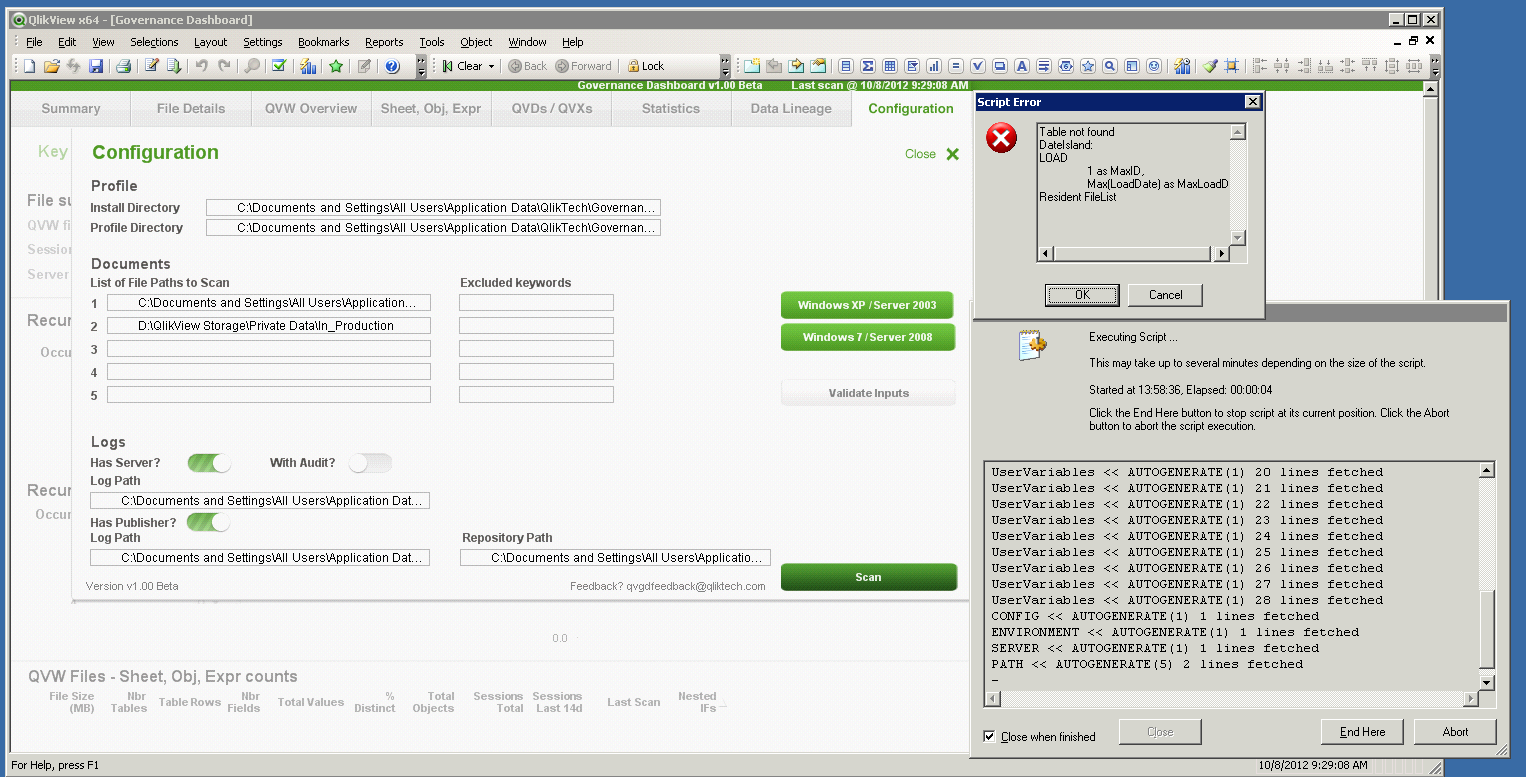Click the Undo layout change icon

(201, 66)
